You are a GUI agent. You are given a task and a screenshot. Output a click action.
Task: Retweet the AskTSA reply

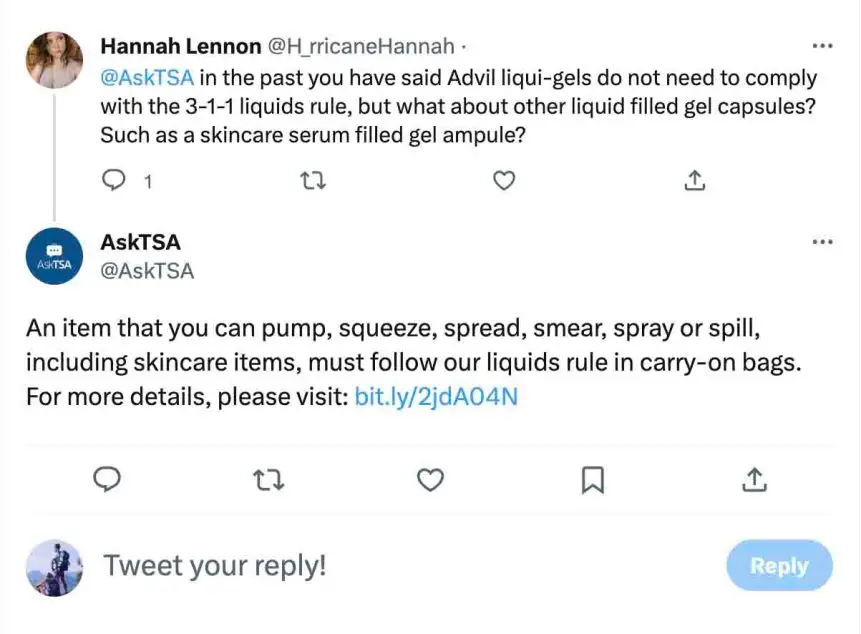[x=268, y=480]
